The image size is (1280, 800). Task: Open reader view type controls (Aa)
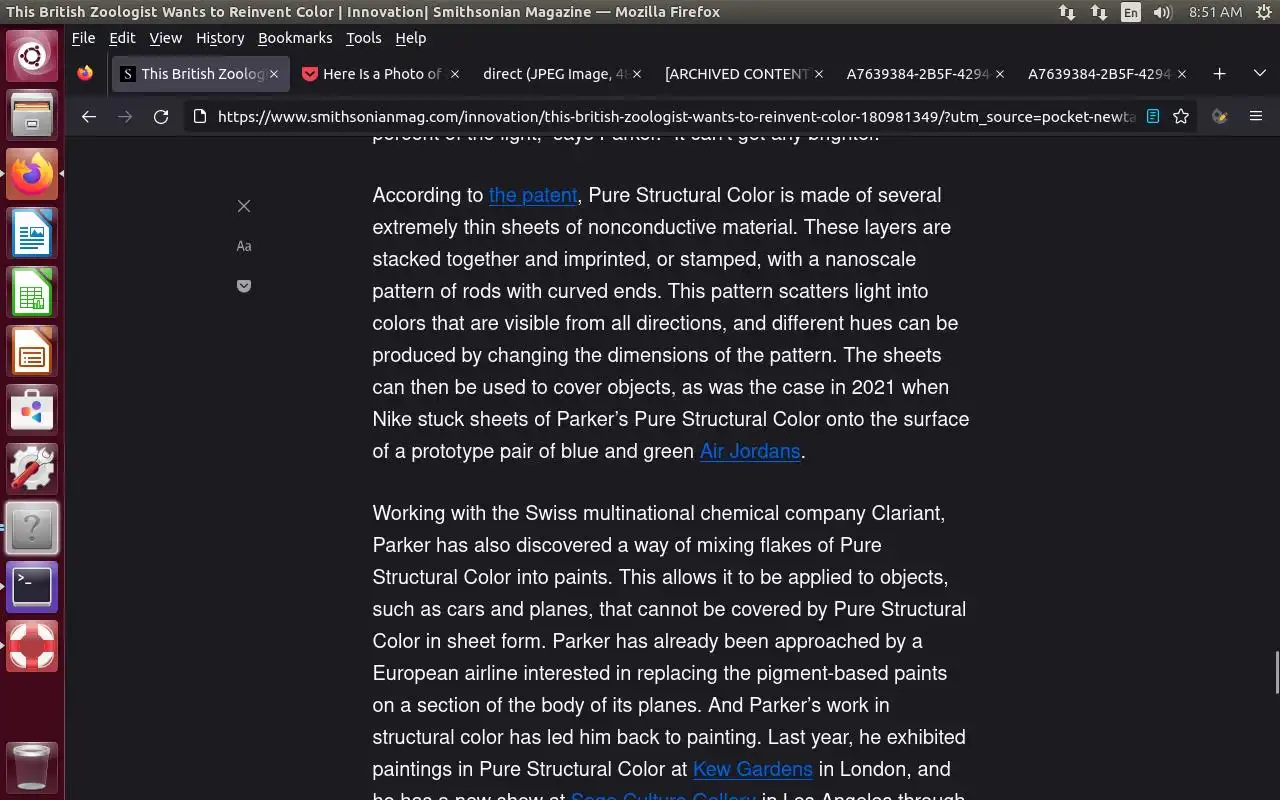(x=244, y=246)
